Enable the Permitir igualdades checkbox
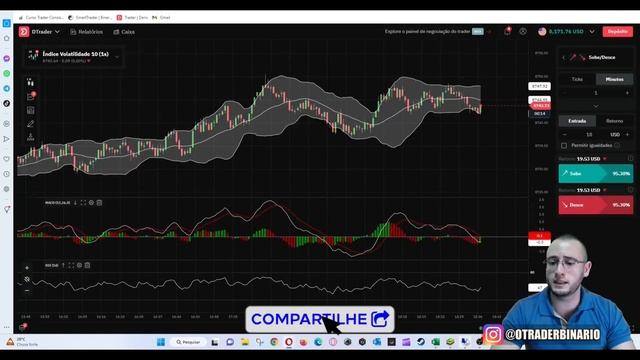 point(564,145)
